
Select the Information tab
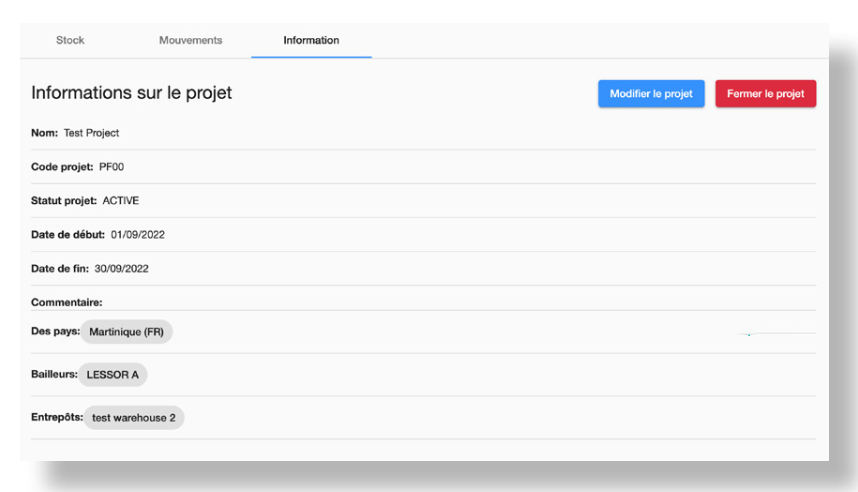[x=311, y=40]
